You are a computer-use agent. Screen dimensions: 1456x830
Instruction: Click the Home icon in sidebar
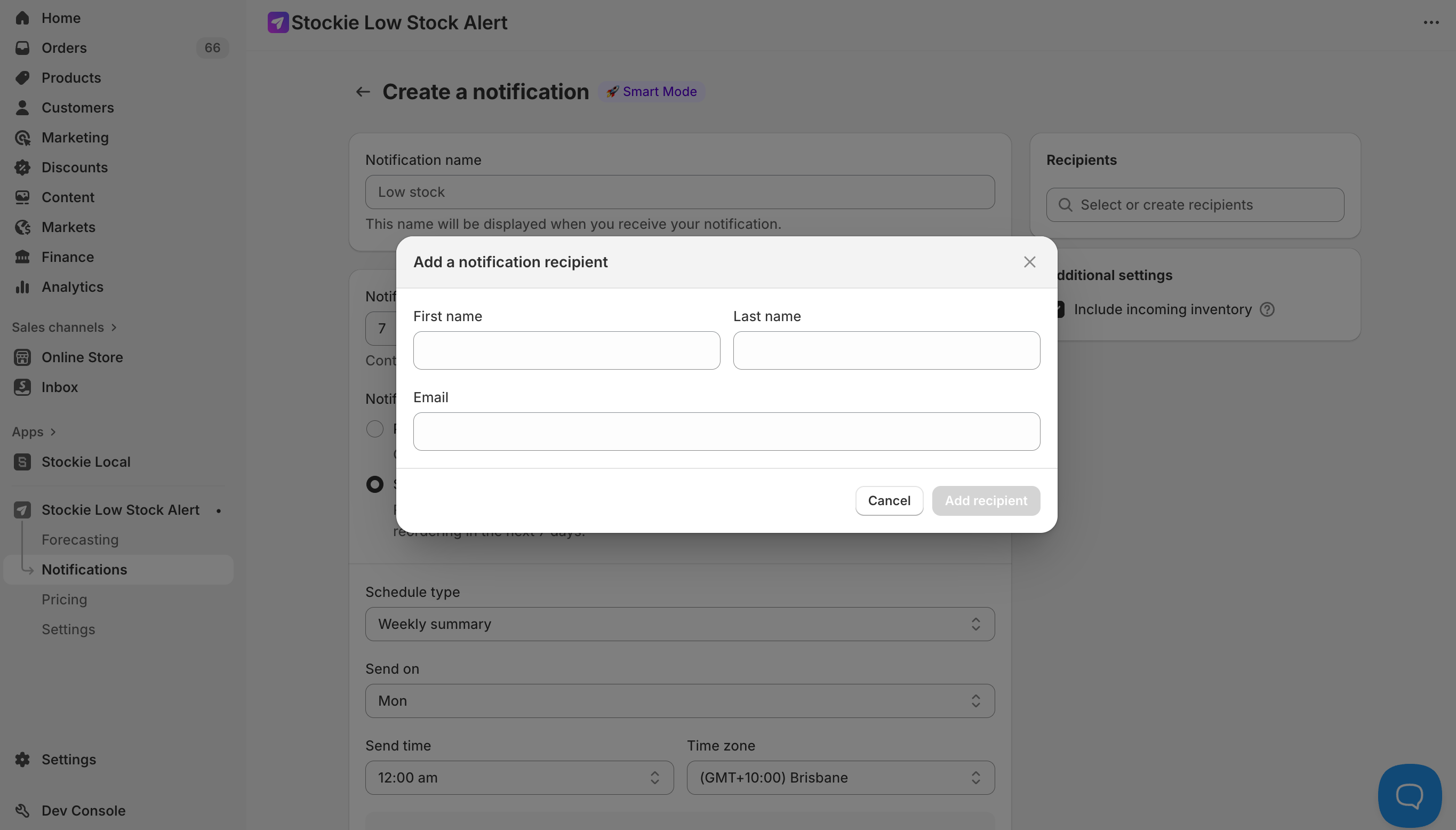coord(22,18)
